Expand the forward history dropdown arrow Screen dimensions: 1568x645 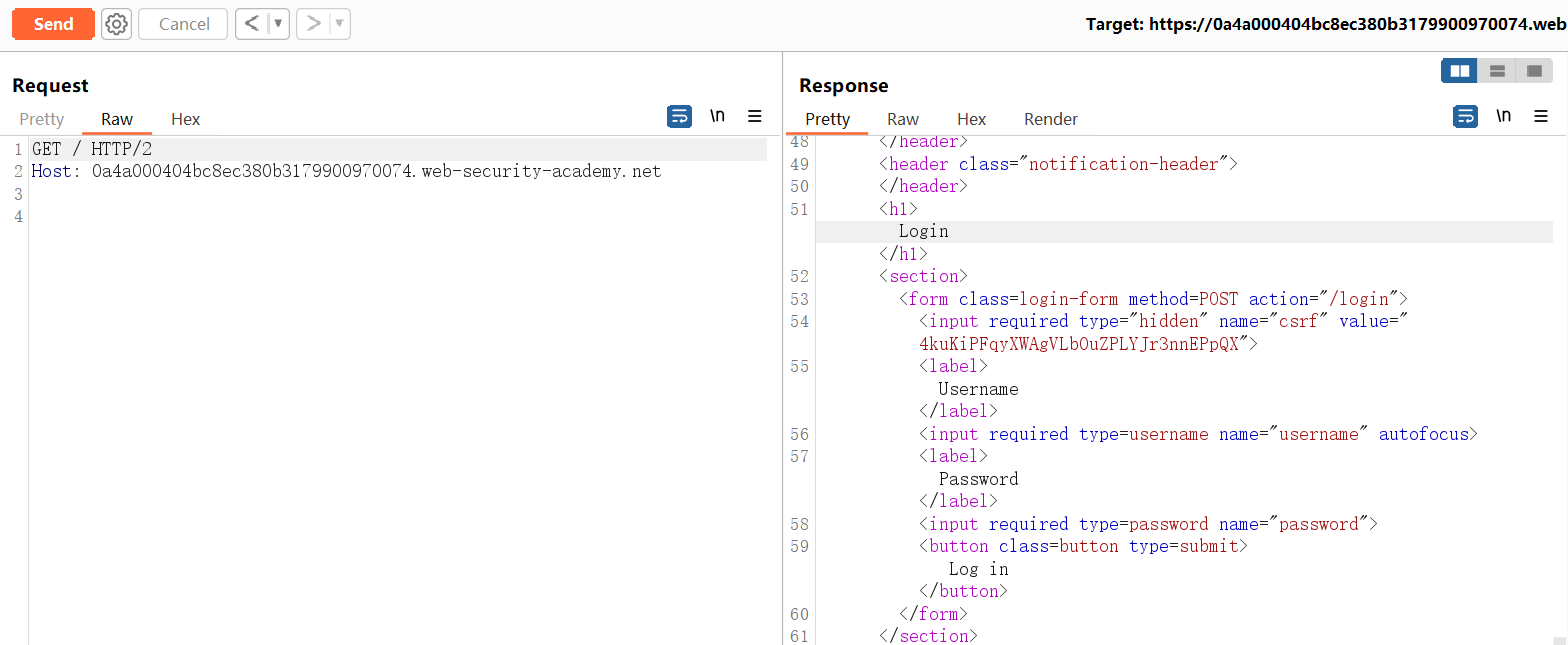339,24
